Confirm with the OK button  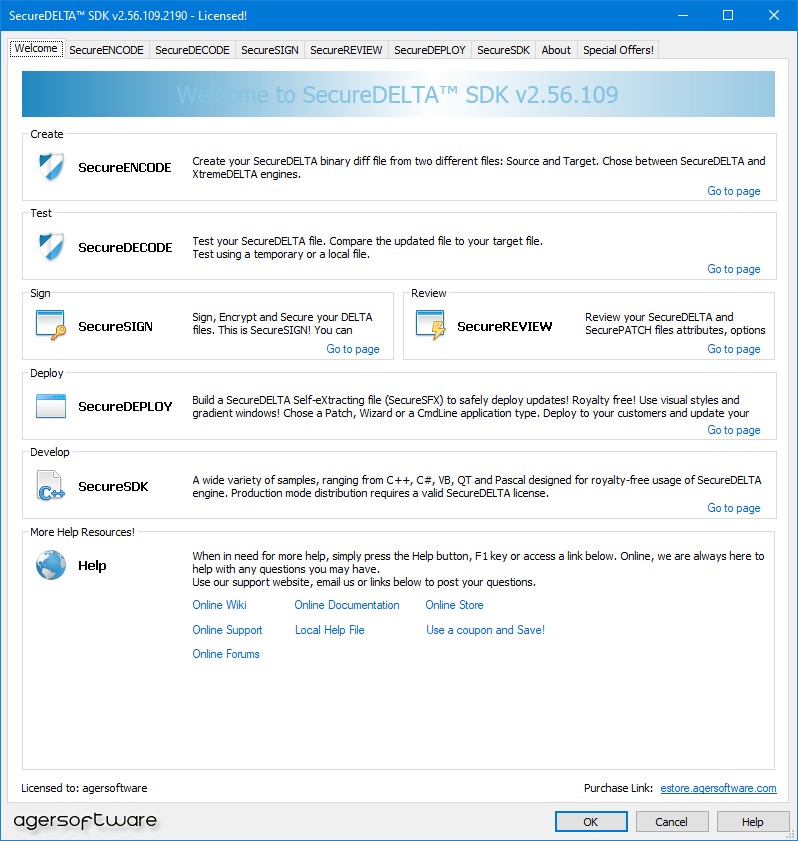[x=591, y=822]
